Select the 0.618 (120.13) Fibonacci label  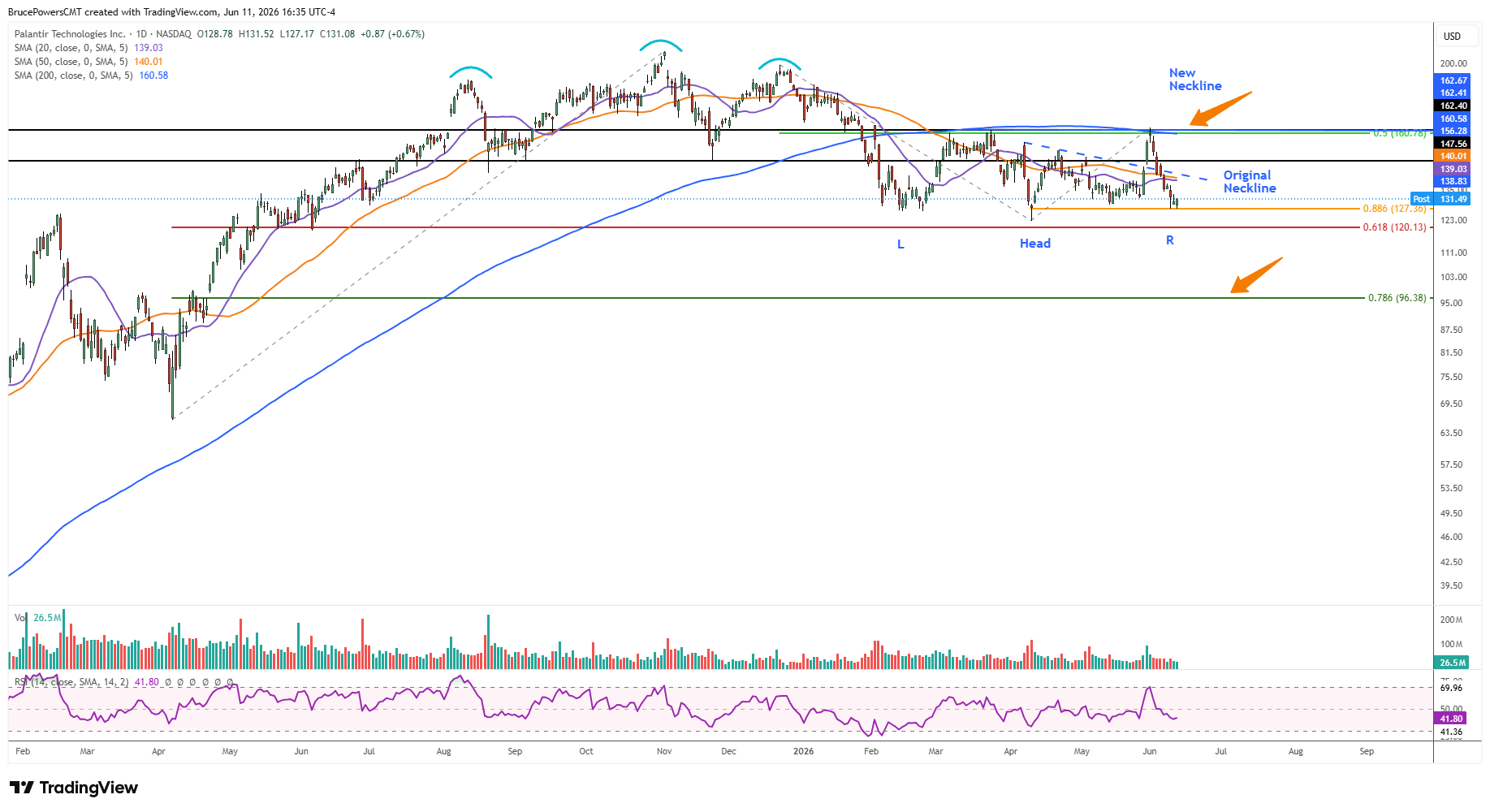[x=1394, y=227]
